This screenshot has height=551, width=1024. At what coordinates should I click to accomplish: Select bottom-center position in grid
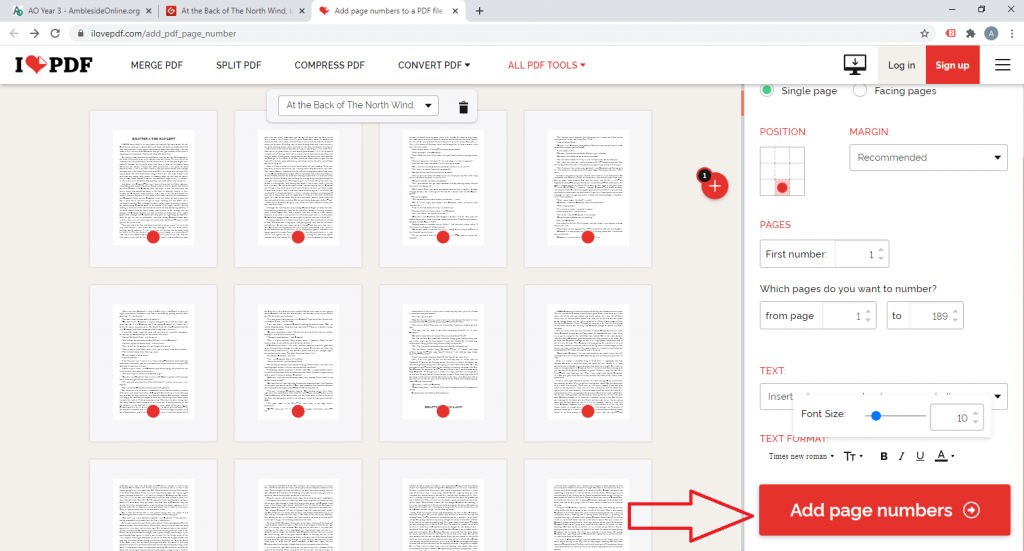point(782,187)
